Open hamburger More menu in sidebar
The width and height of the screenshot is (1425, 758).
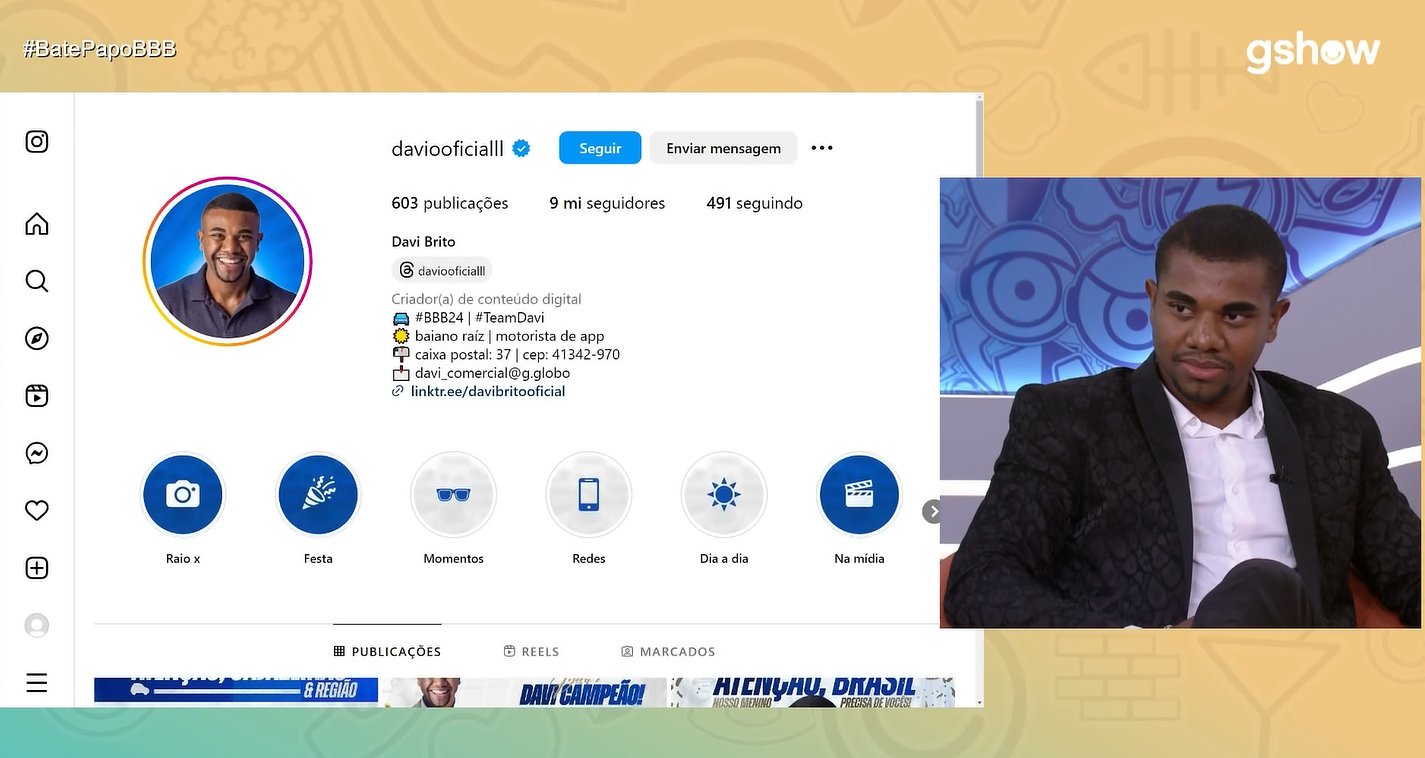pyautogui.click(x=37, y=683)
